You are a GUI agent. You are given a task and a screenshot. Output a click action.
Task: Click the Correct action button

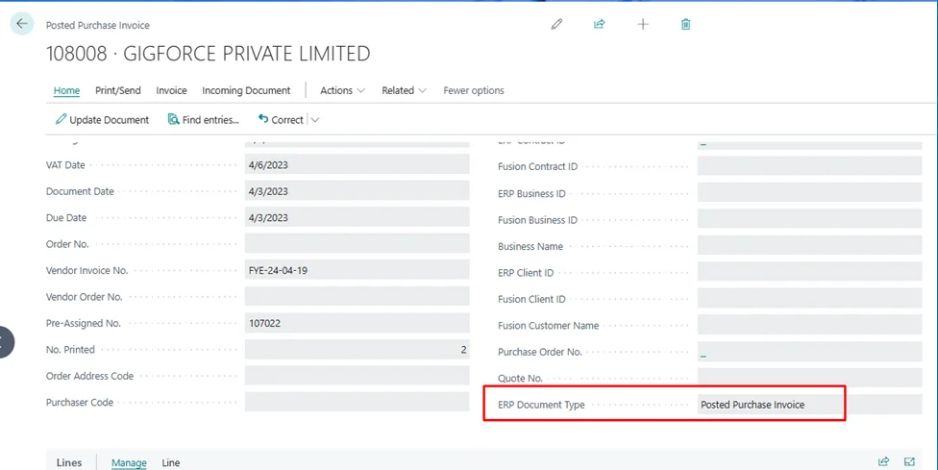281,120
